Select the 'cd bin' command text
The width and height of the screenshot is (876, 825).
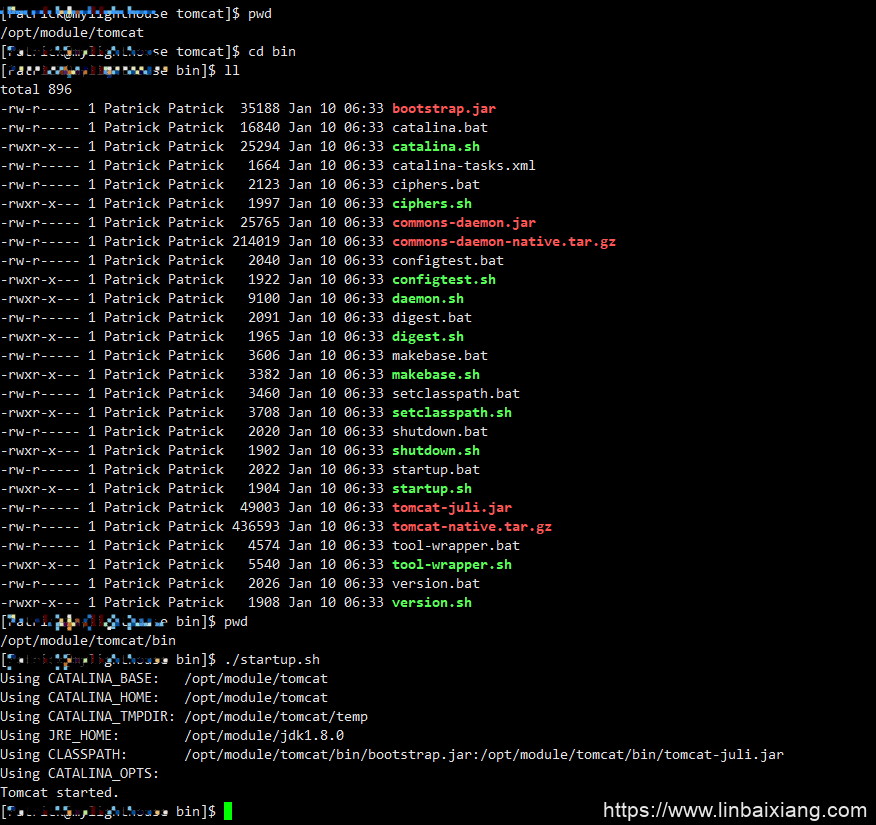[272, 51]
